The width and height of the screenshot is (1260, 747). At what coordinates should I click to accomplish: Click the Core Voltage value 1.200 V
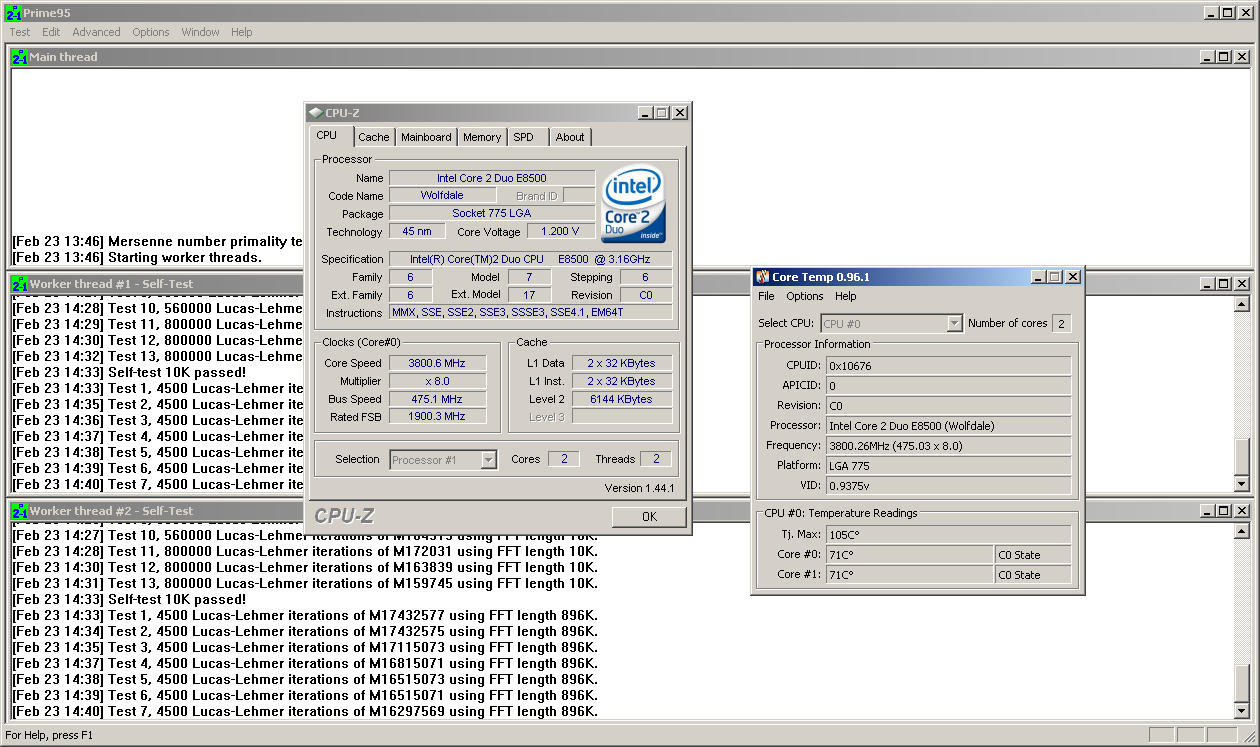(559, 231)
